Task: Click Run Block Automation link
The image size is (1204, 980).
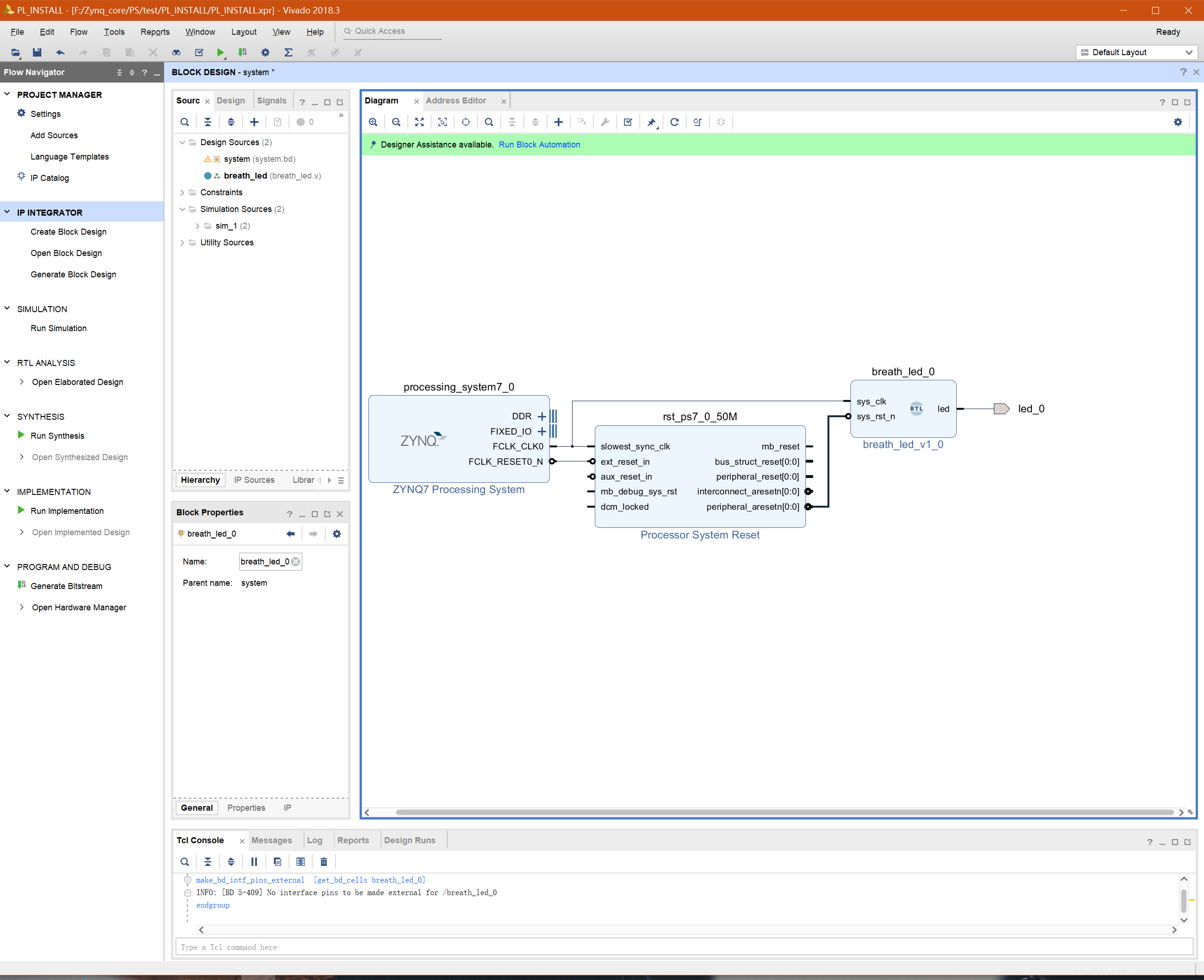Action: click(x=539, y=145)
